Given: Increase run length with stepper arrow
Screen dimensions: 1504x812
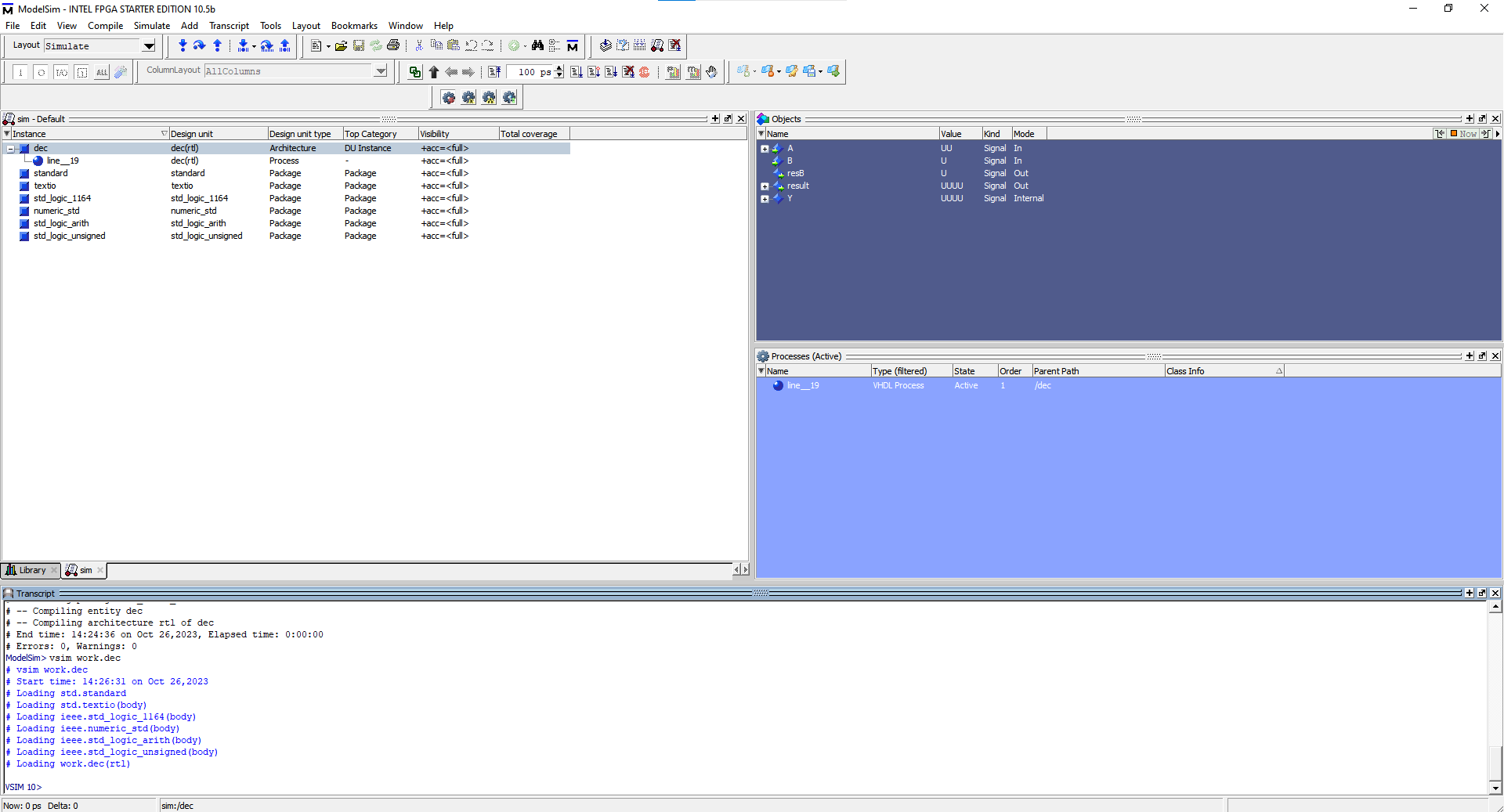Looking at the screenshot, I should click(559, 69).
